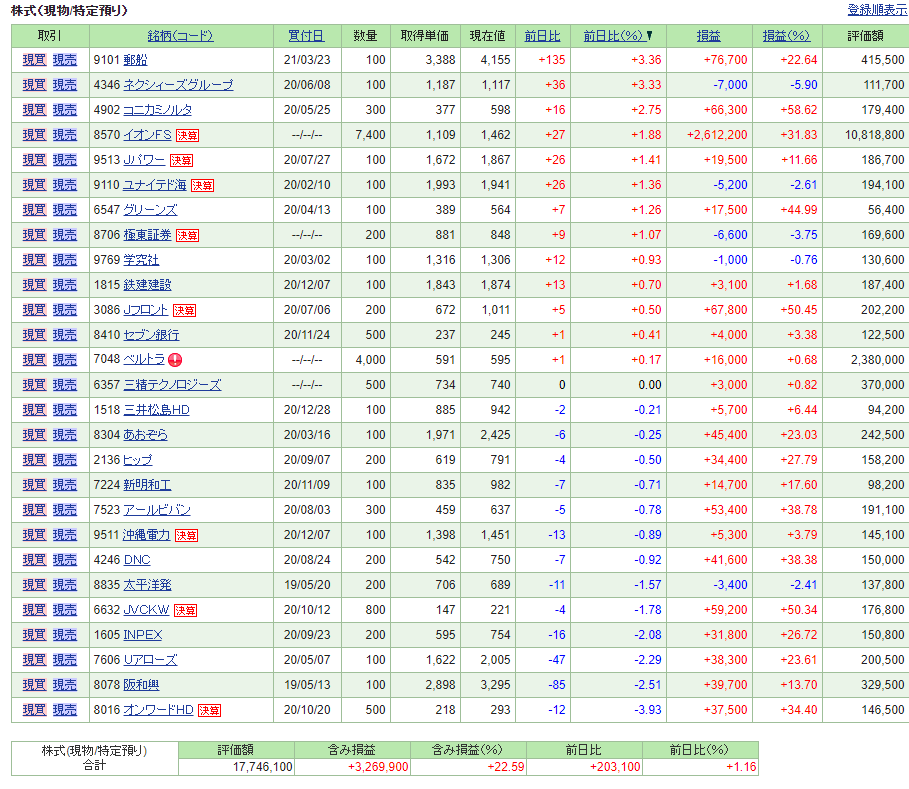Sort by 前日比(%) descending arrow

click(650, 36)
